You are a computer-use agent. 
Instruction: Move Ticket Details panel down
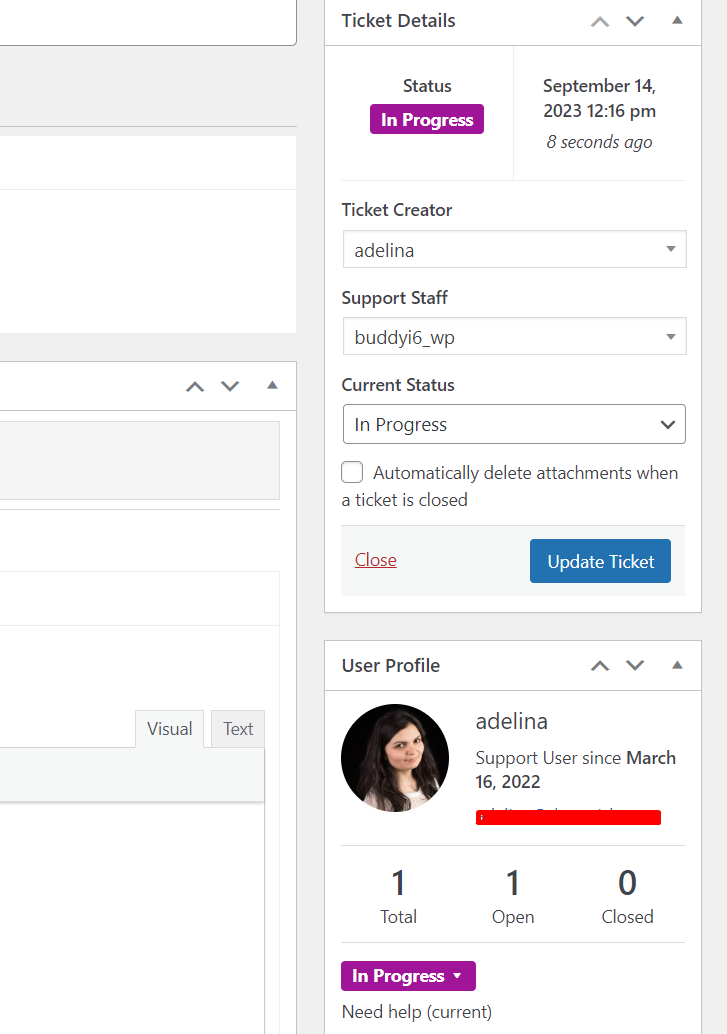(x=635, y=21)
